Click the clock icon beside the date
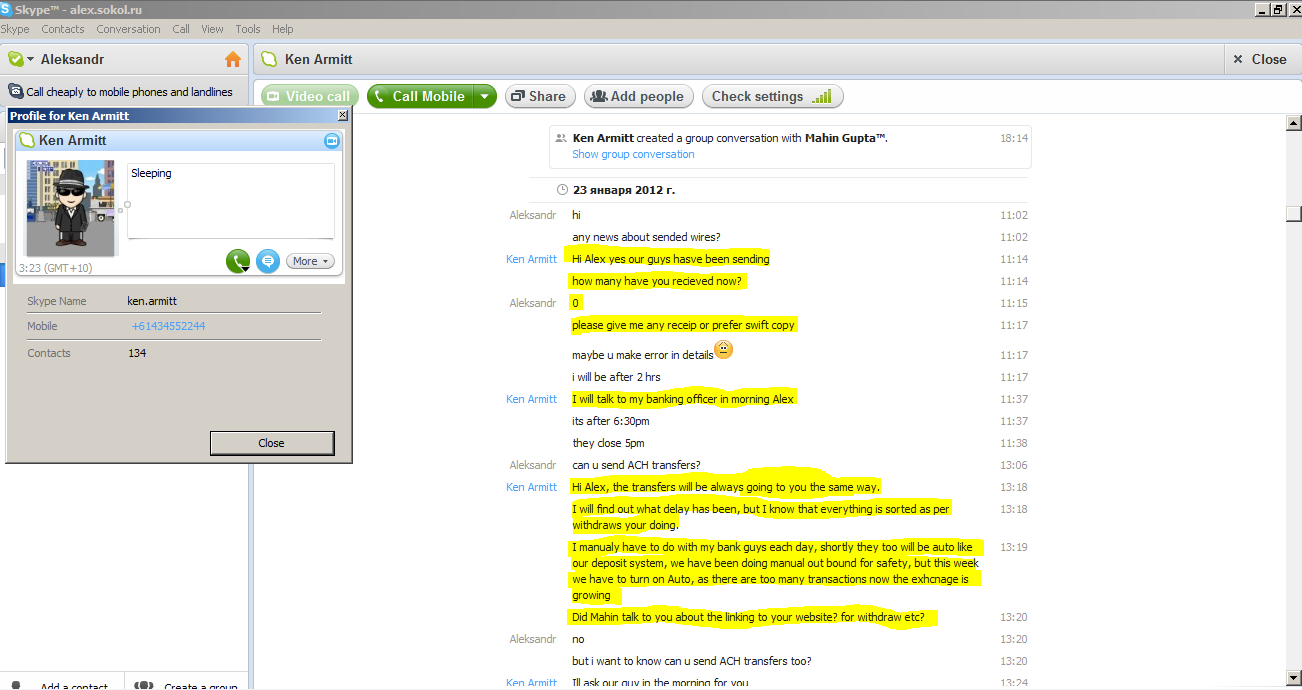This screenshot has width=1302, height=690. coord(563,189)
